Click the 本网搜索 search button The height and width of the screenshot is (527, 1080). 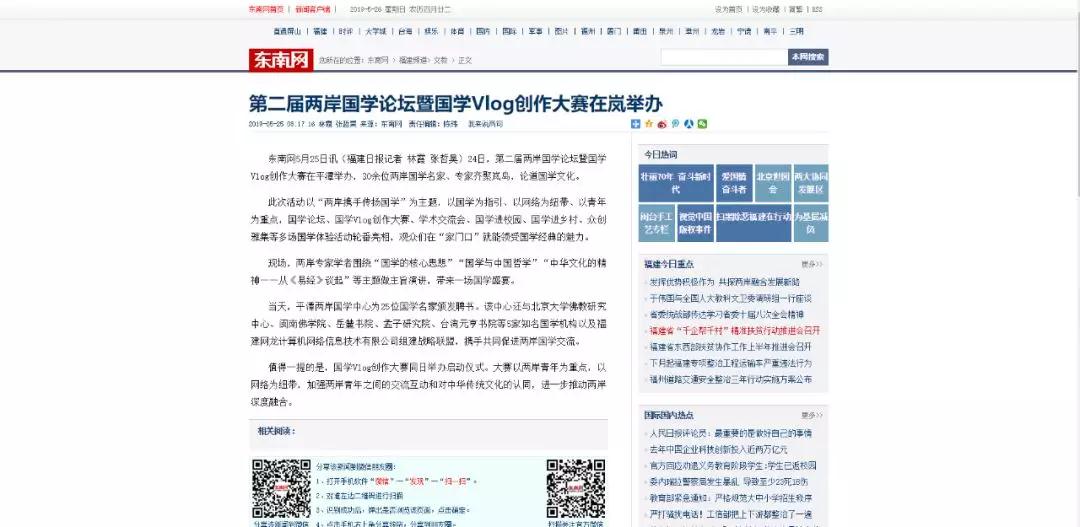tap(808, 57)
